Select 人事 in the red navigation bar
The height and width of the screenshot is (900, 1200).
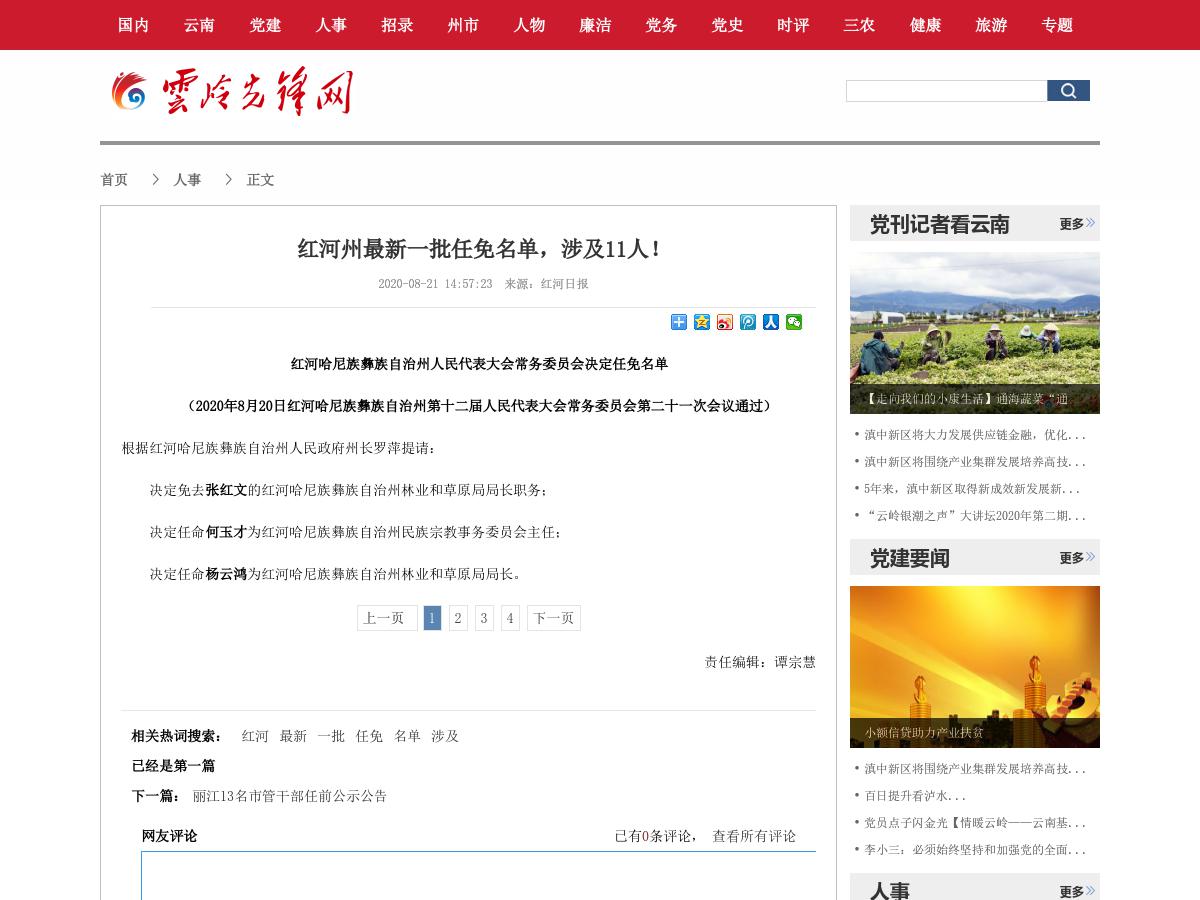click(x=331, y=25)
